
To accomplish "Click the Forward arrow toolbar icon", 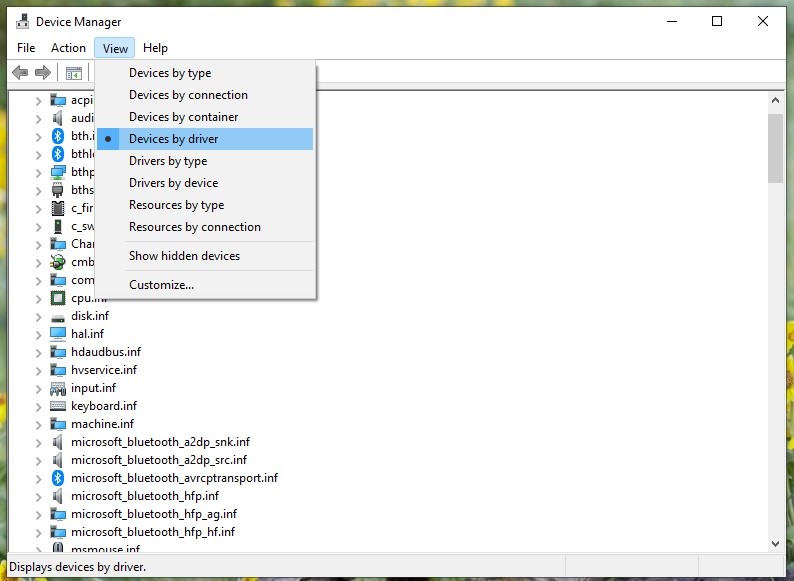I will (x=43, y=72).
